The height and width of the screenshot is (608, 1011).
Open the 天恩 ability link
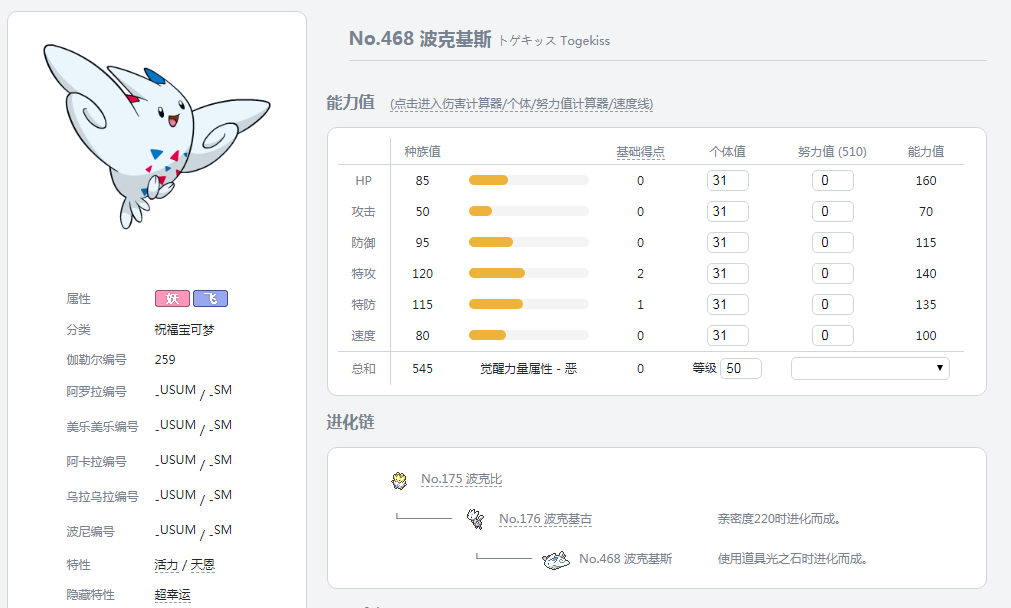[x=202, y=565]
